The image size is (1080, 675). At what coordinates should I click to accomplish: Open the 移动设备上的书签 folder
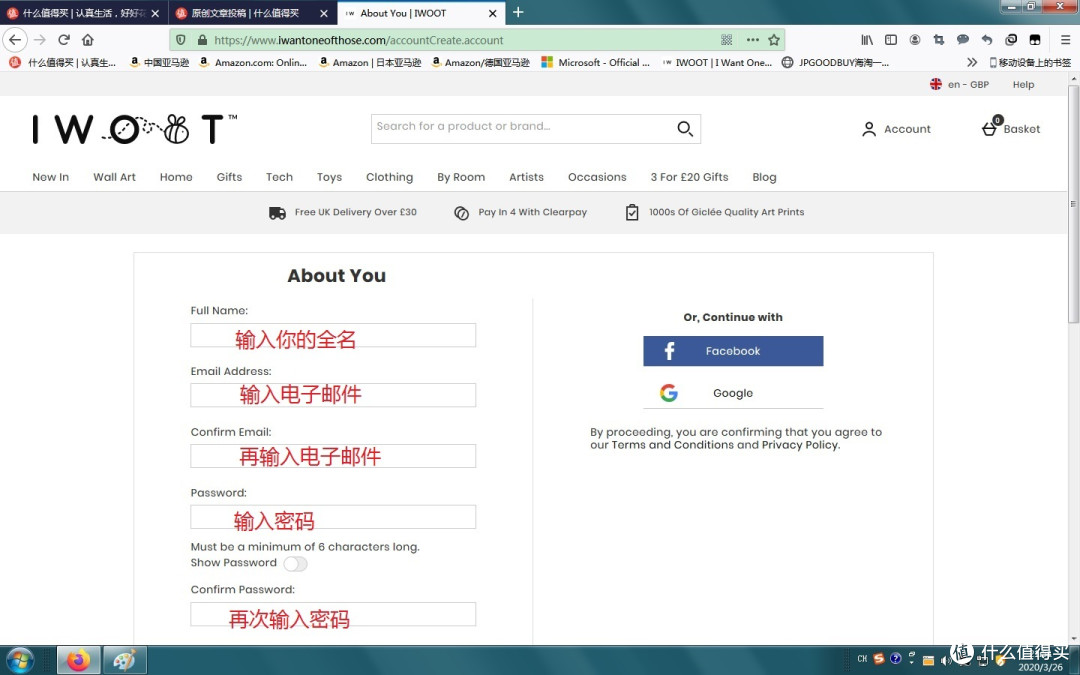coord(1030,62)
